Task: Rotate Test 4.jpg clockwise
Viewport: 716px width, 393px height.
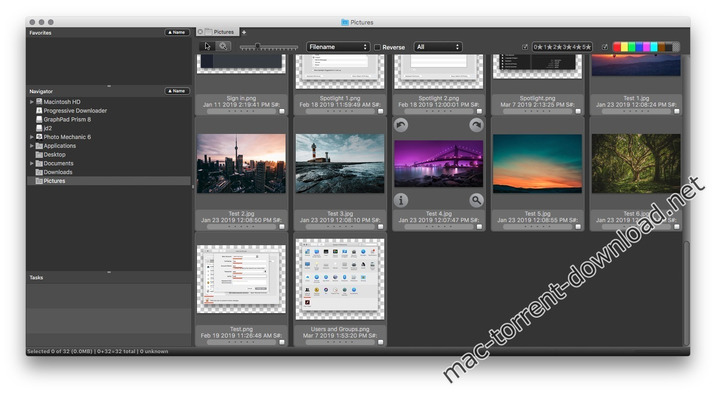Action: point(476,125)
